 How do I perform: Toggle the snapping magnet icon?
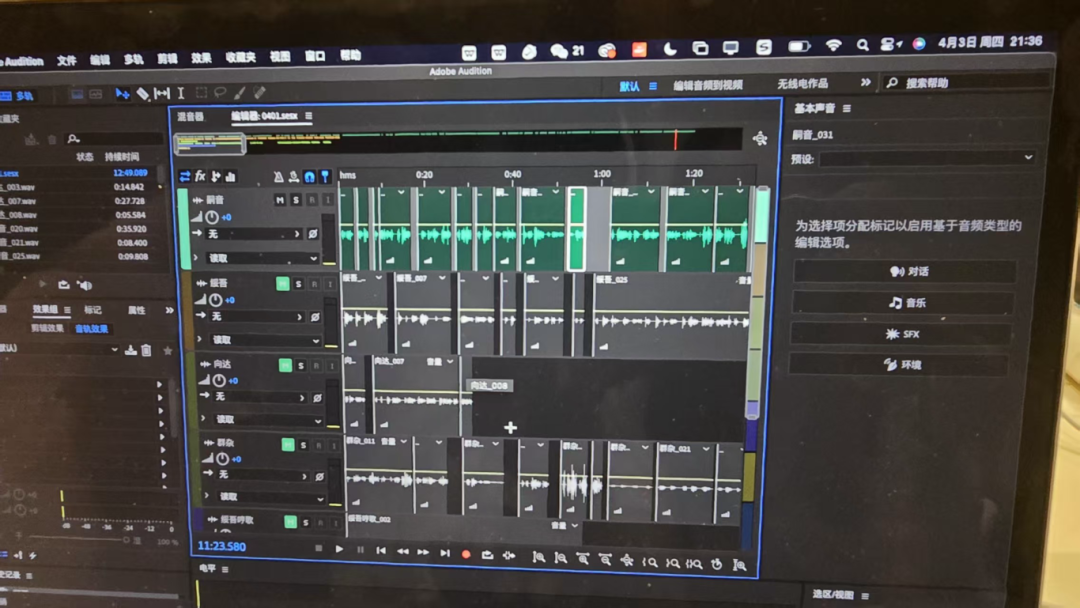pyautogui.click(x=309, y=177)
